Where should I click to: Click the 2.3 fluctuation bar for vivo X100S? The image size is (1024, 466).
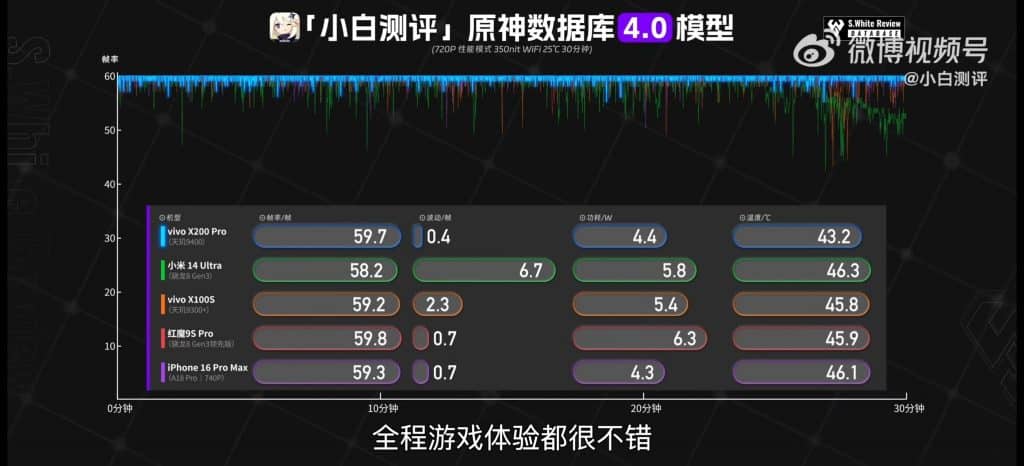click(438, 304)
